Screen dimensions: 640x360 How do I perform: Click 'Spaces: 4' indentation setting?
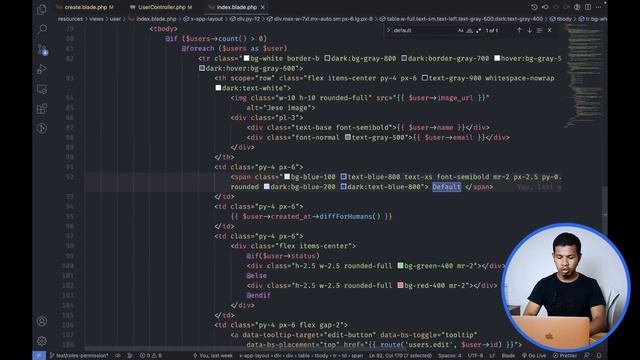[449, 356]
